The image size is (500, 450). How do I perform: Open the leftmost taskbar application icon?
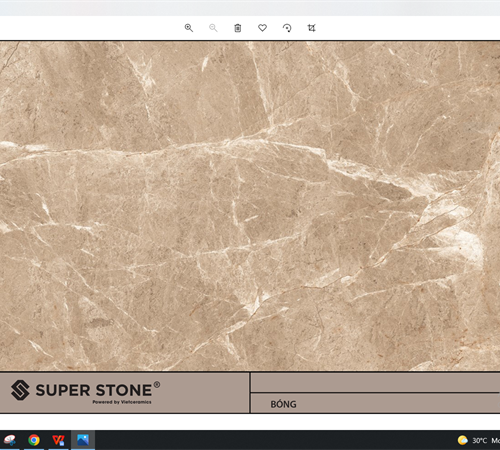10,440
